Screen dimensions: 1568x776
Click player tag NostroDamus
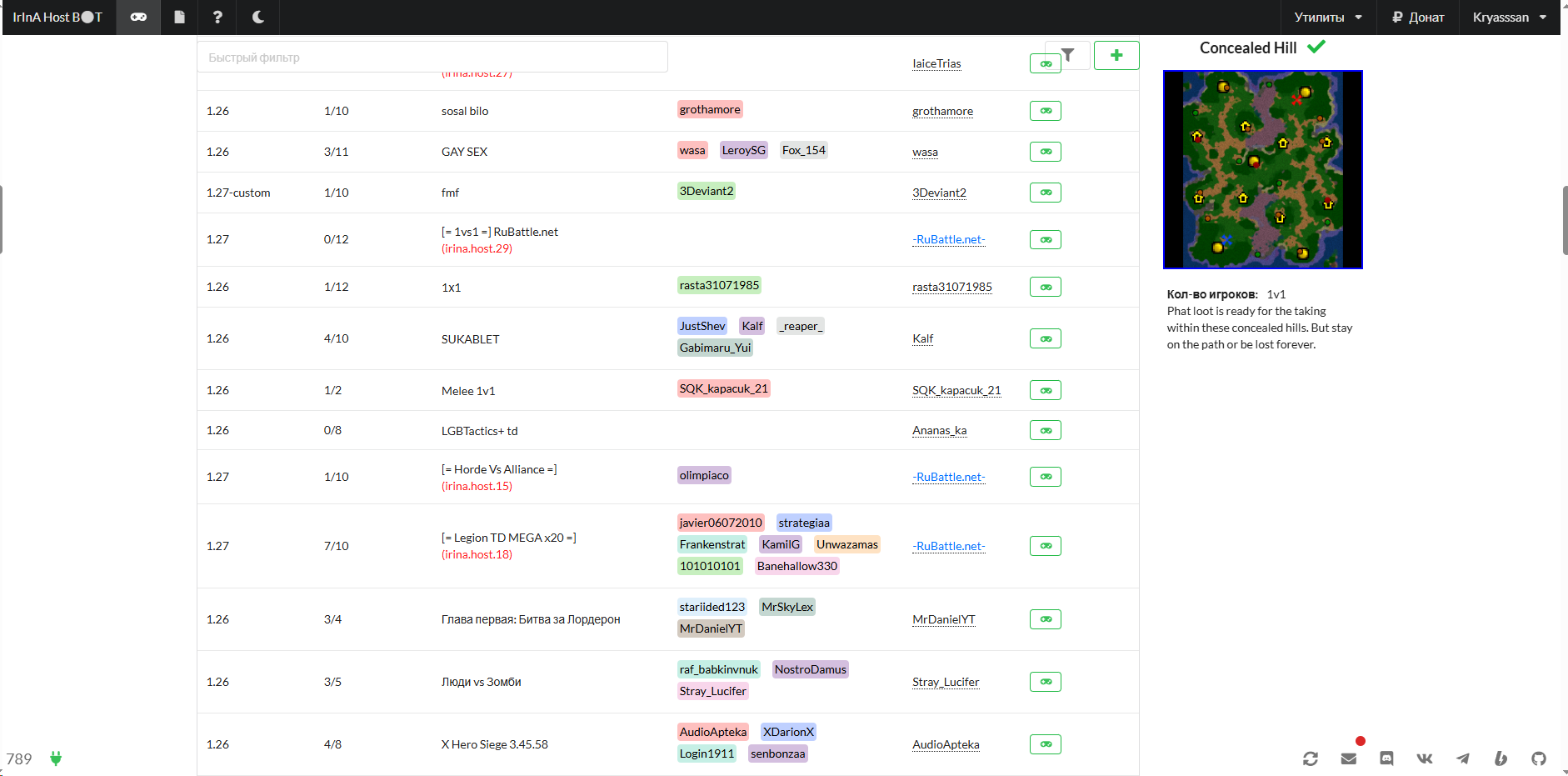[811, 669]
